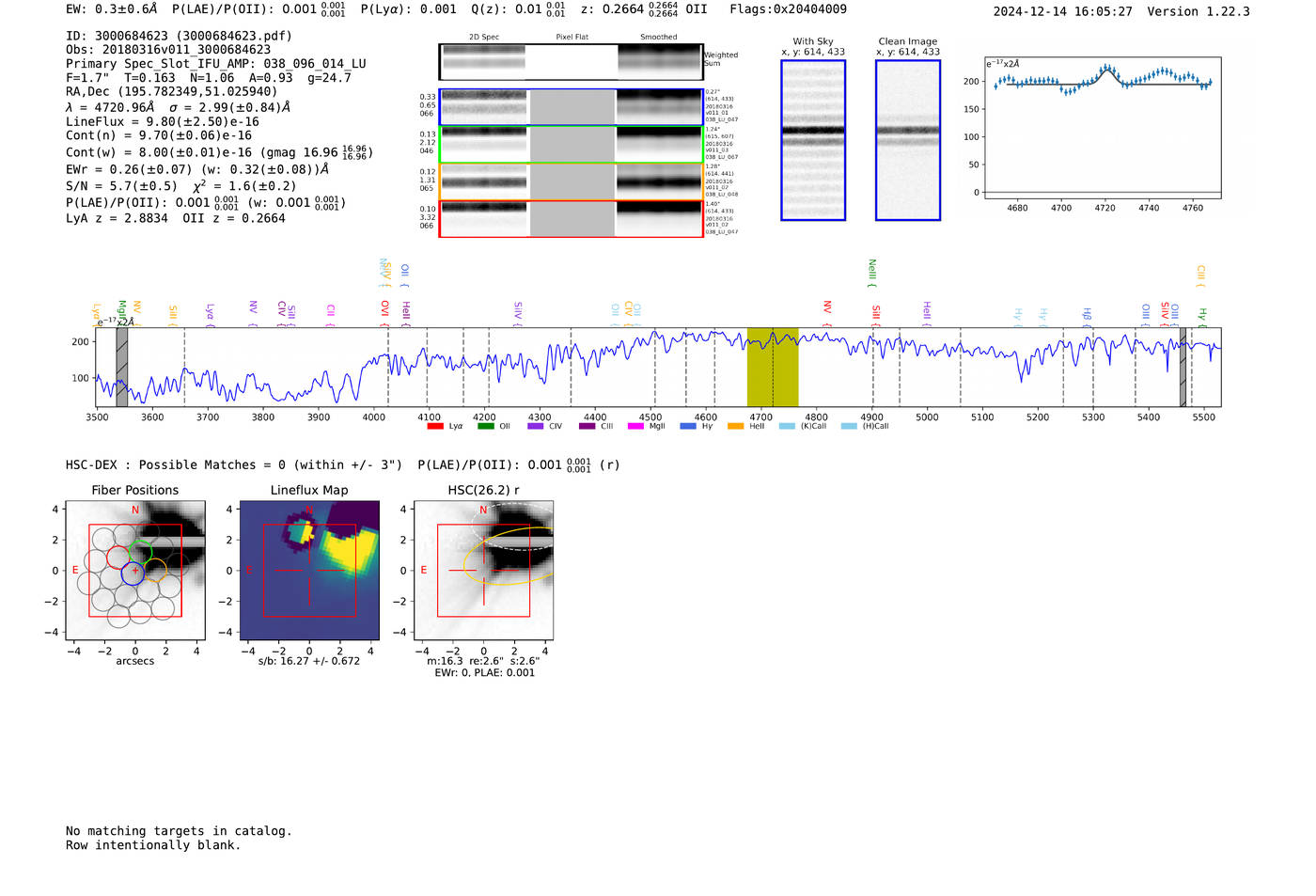Click the Obs: 20180316v011_3000684623 line
The height and width of the screenshot is (896, 1316).
pos(168,50)
